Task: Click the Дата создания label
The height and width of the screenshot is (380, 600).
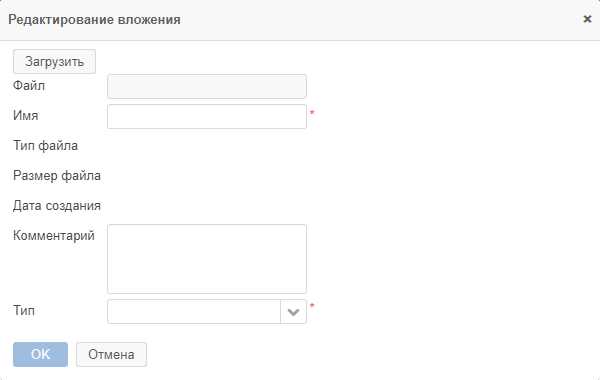Action: point(57,205)
